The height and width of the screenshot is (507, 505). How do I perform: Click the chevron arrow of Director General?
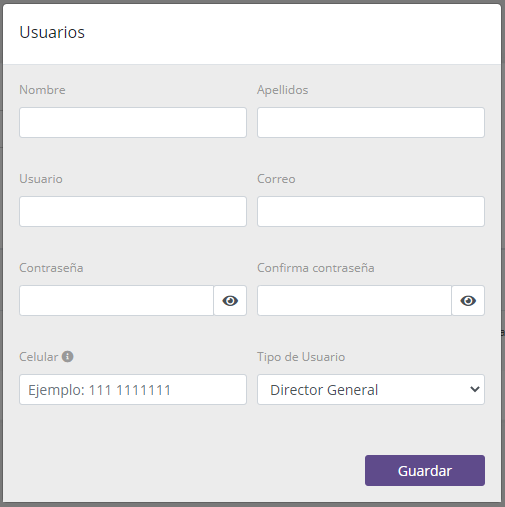pos(475,389)
